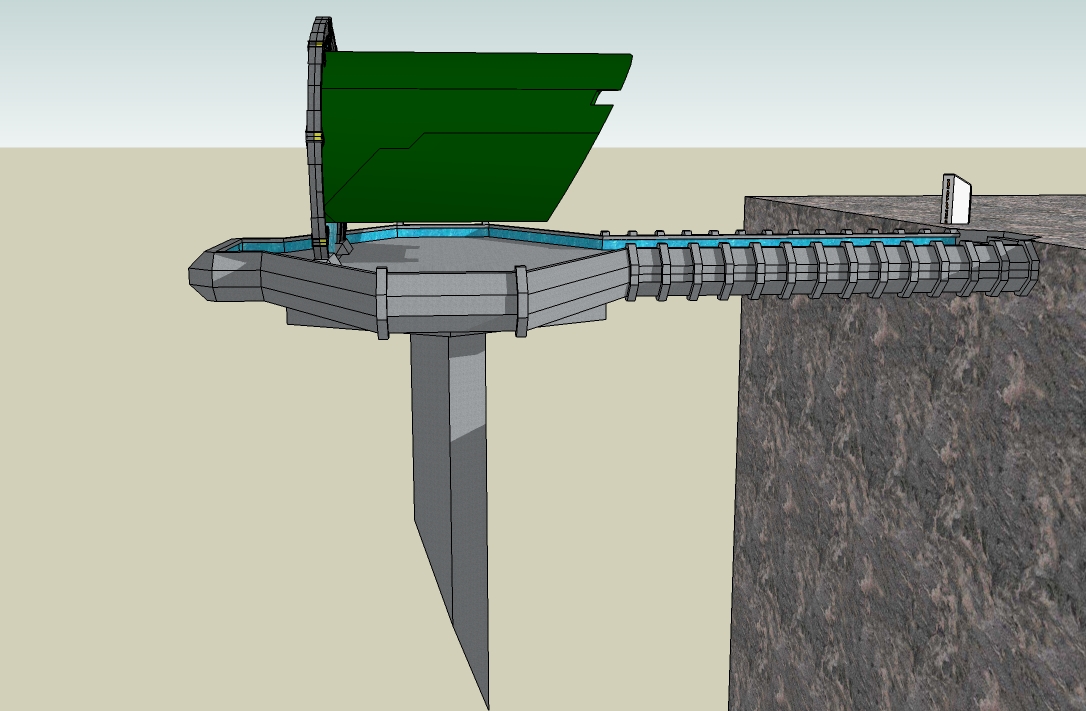This screenshot has height=711, width=1086.
Task: Click the pointed left nose of the platform
Action: (215, 274)
